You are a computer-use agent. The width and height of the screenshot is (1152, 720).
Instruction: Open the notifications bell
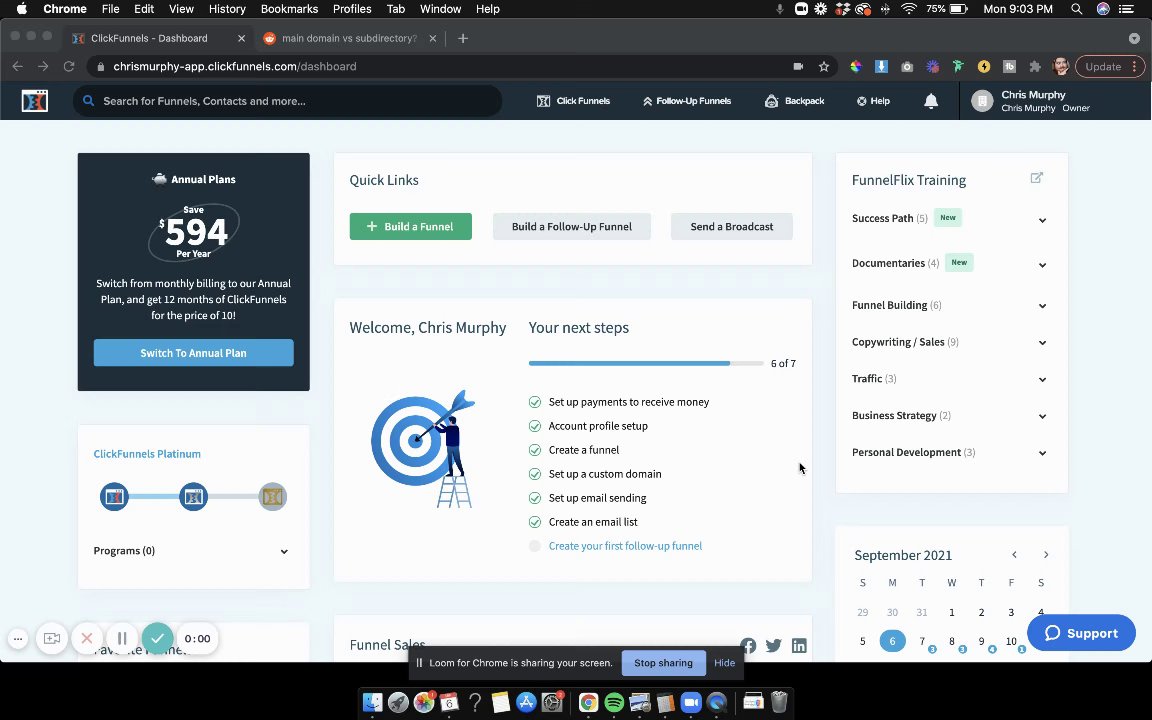point(931,101)
